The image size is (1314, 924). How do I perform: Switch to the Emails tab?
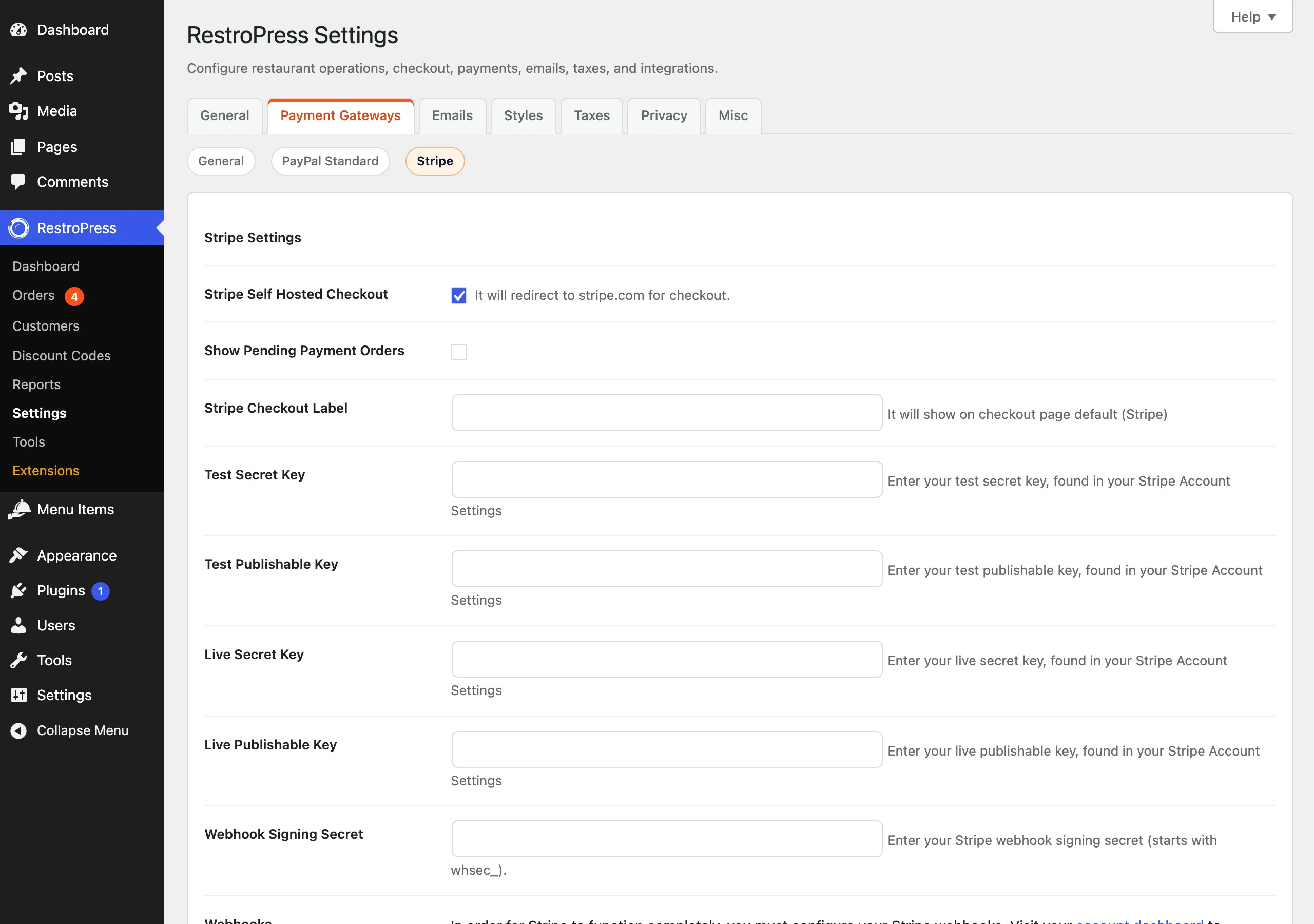(452, 115)
